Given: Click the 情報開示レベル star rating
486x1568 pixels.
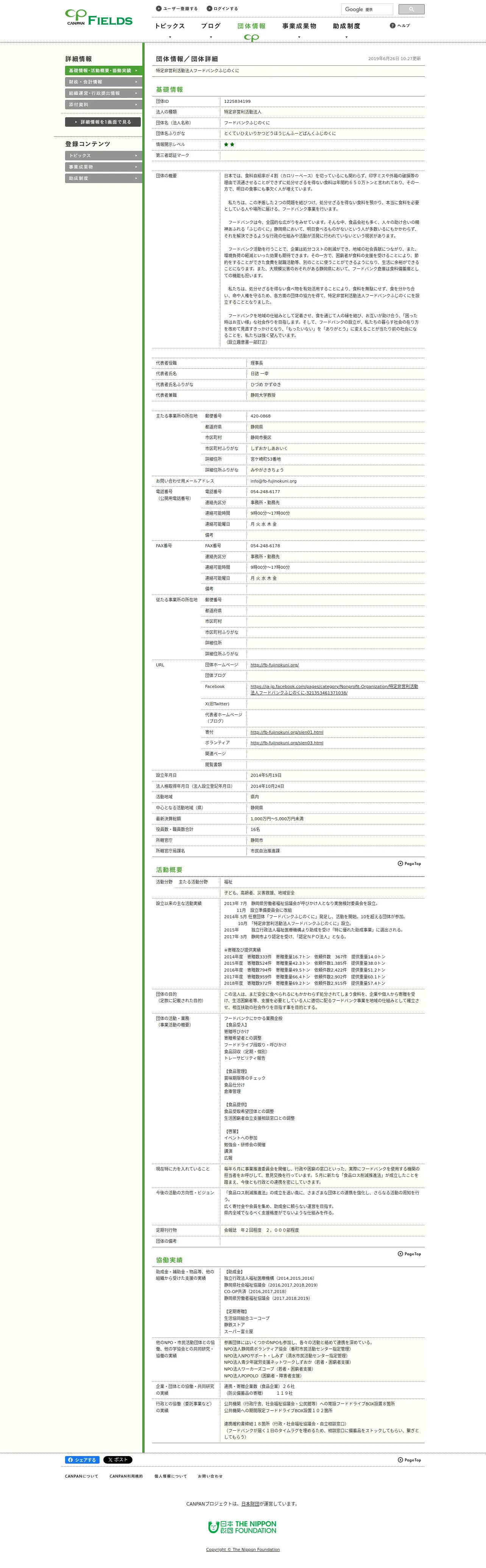Looking at the screenshot, I should point(229,144).
